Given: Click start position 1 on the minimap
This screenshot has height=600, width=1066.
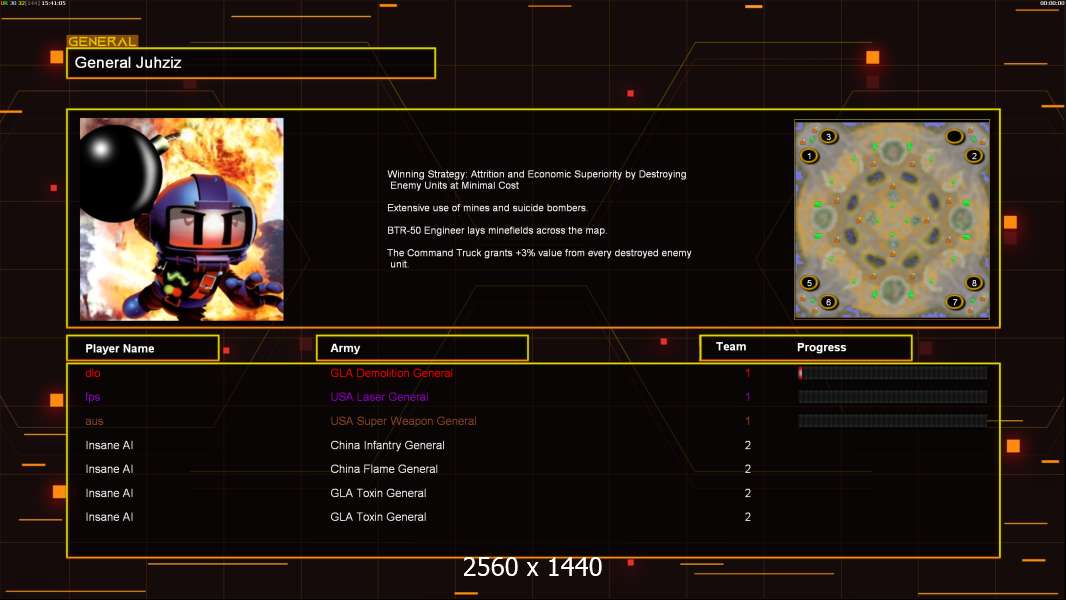Looking at the screenshot, I should pyautogui.click(x=809, y=156).
